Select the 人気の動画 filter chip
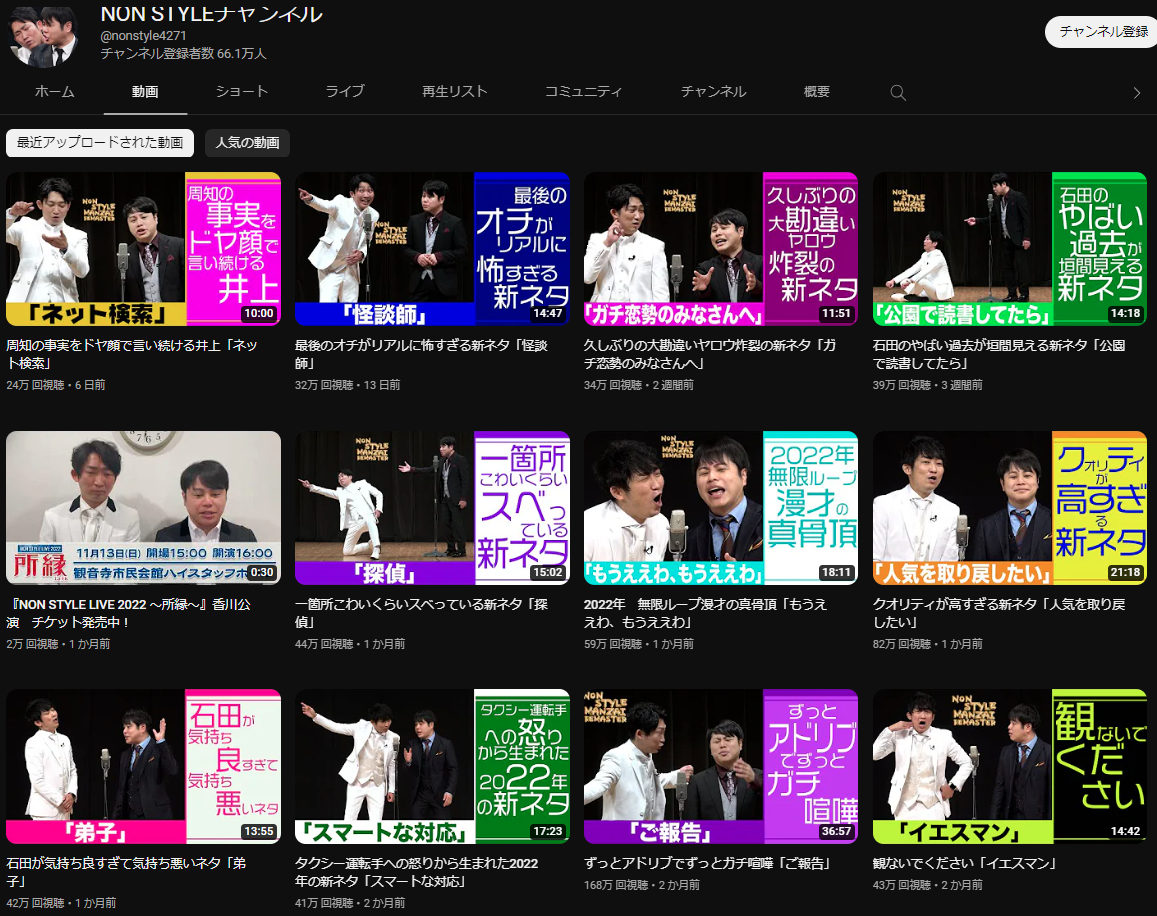 coord(247,142)
